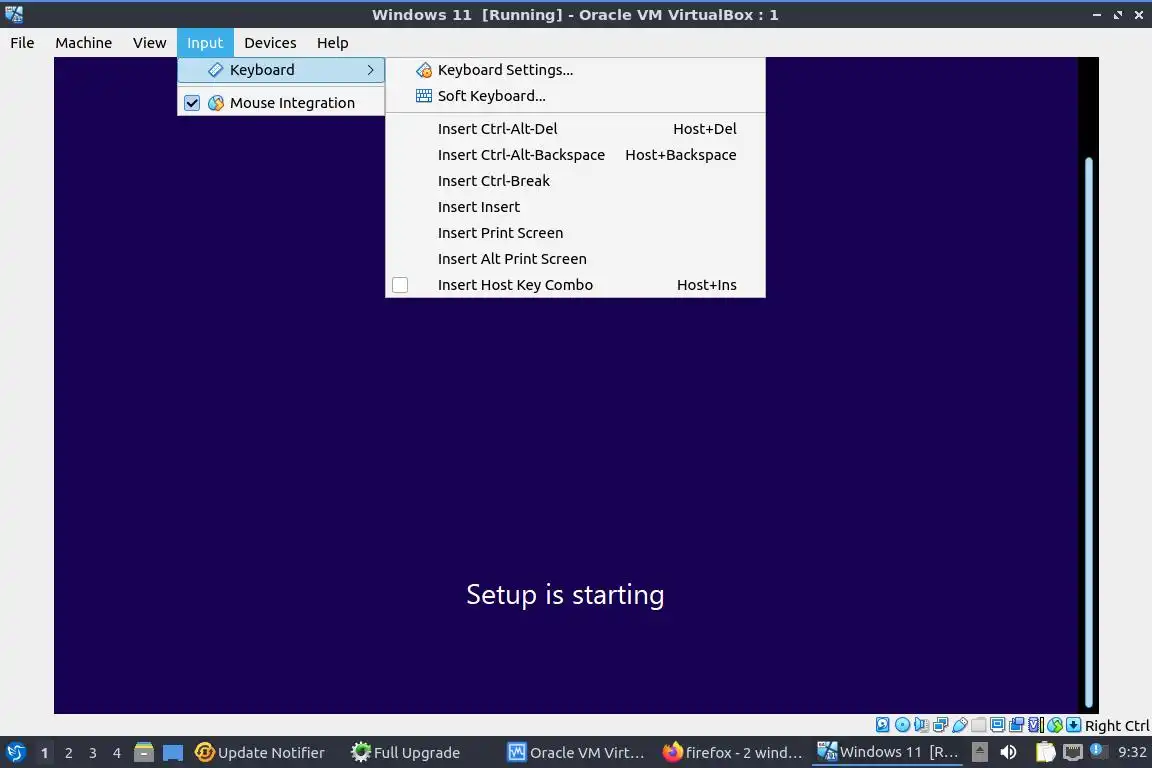This screenshot has height=768, width=1152.
Task: Click the CPU virtualization status icon
Action: [1035, 725]
